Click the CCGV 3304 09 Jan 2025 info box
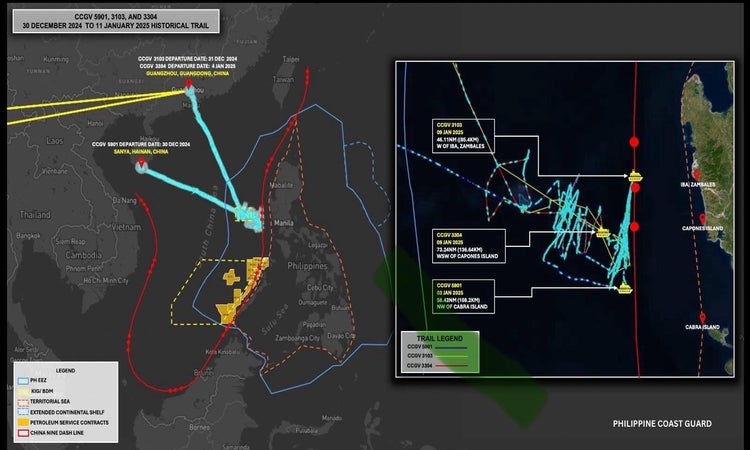750x450 pixels. 469,246
